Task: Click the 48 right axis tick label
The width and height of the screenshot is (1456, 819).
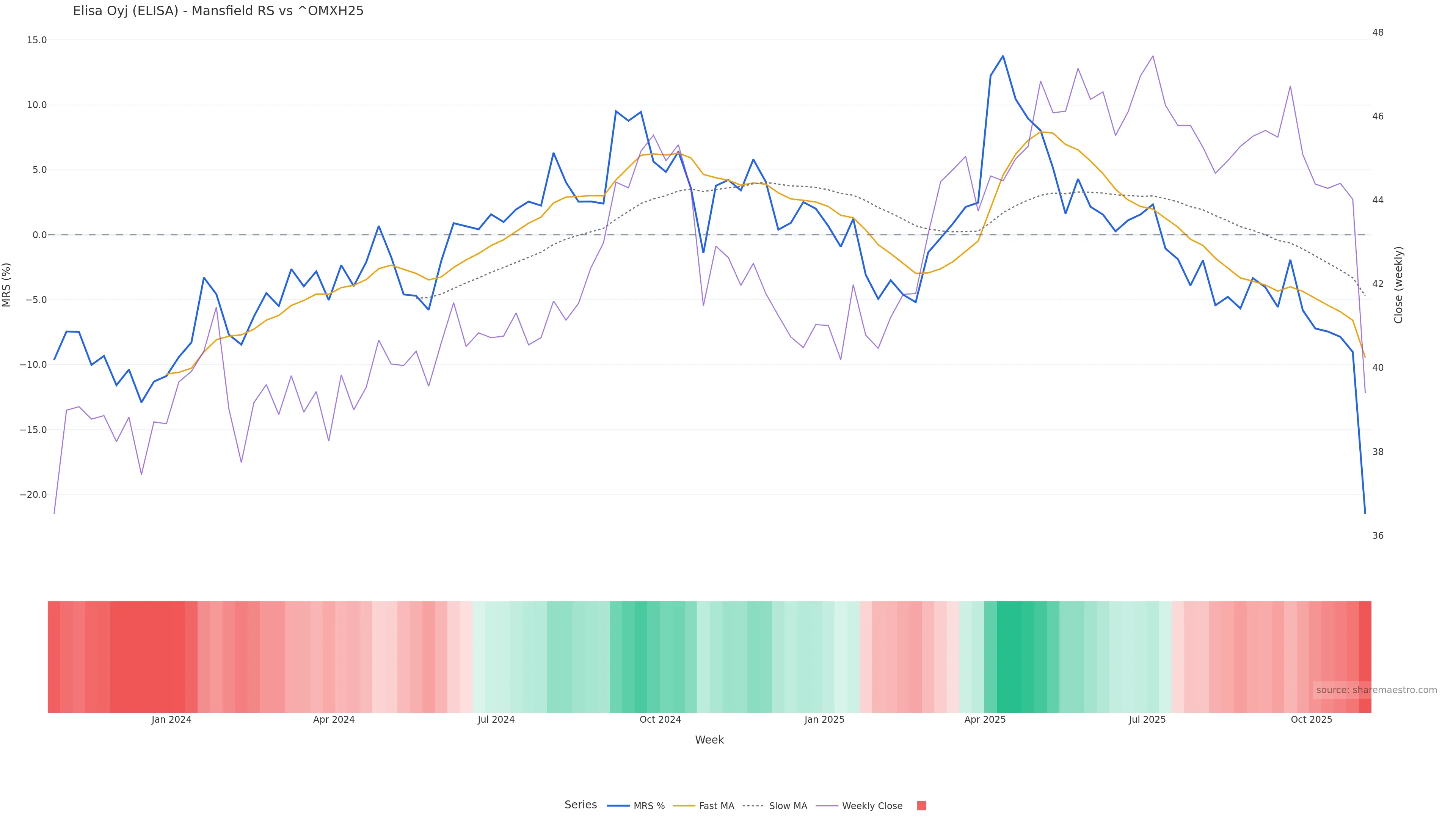Action: pyautogui.click(x=1378, y=32)
